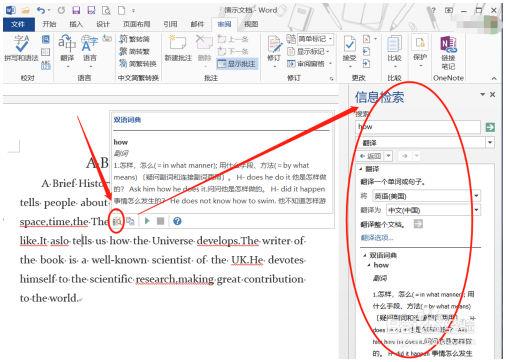Viewport: 506px width, 362px height.
Task: Open the File menu tab
Action: point(18,24)
